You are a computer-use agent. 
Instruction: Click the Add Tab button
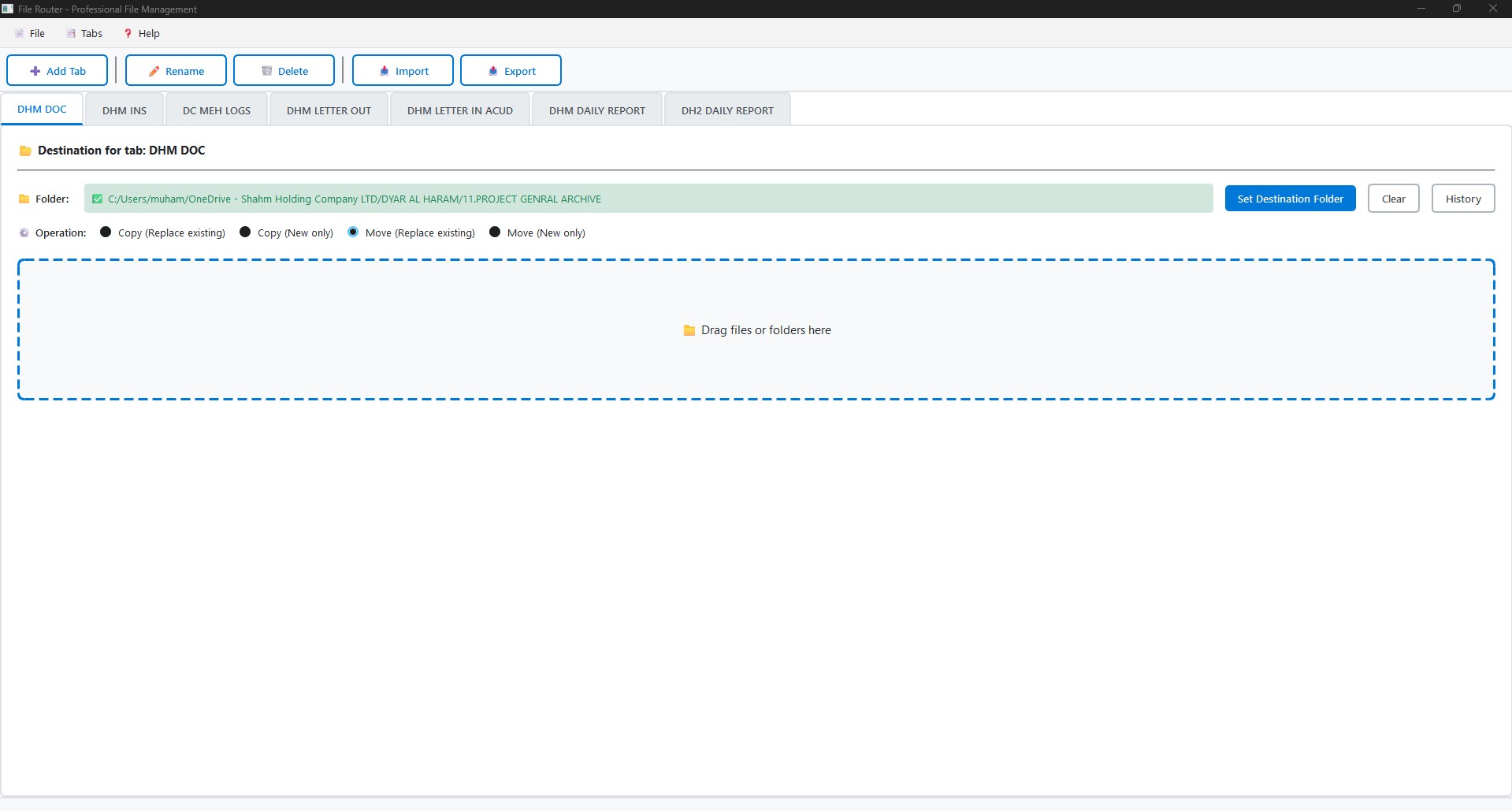coord(57,70)
